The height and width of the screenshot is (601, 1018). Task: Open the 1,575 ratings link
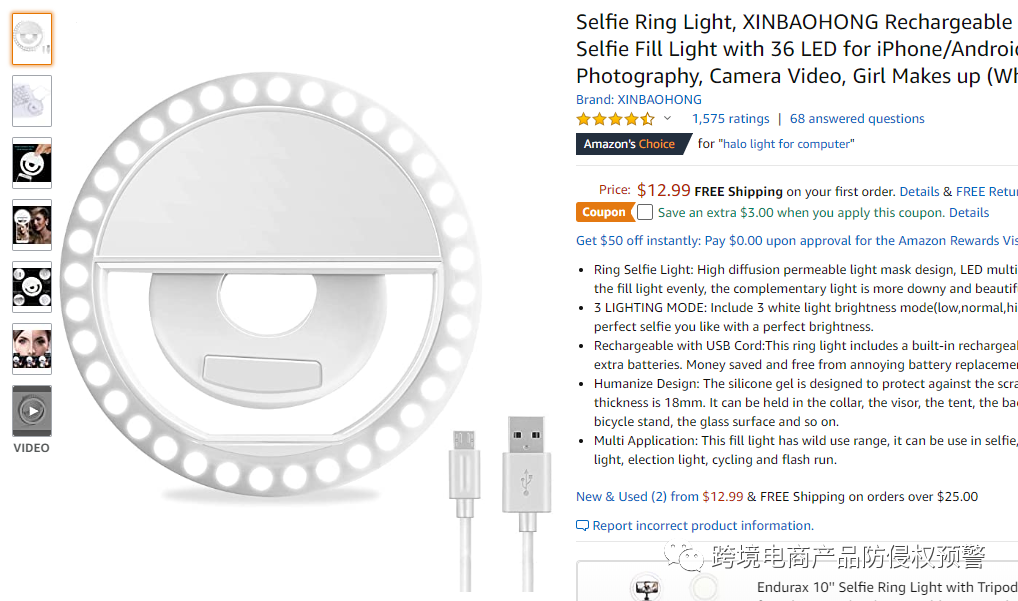click(x=730, y=119)
